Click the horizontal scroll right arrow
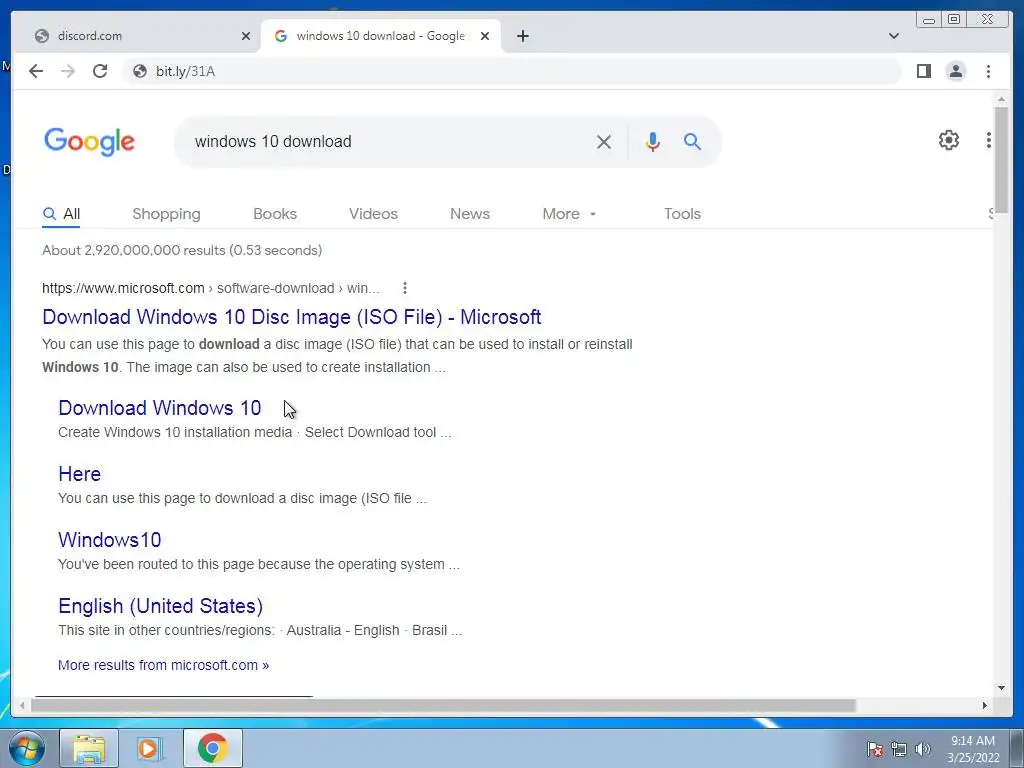The height and width of the screenshot is (768, 1024). (x=985, y=706)
